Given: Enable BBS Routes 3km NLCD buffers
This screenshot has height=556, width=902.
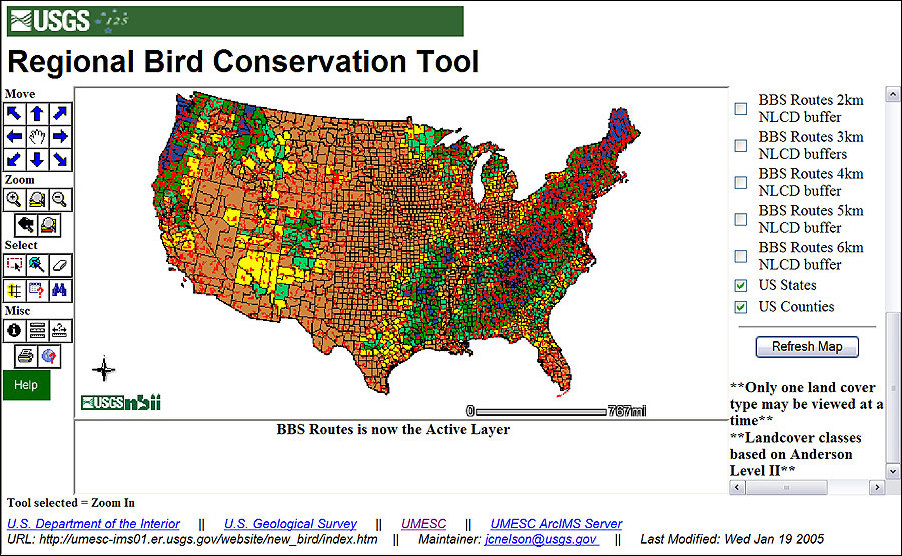Looking at the screenshot, I should tap(741, 145).
